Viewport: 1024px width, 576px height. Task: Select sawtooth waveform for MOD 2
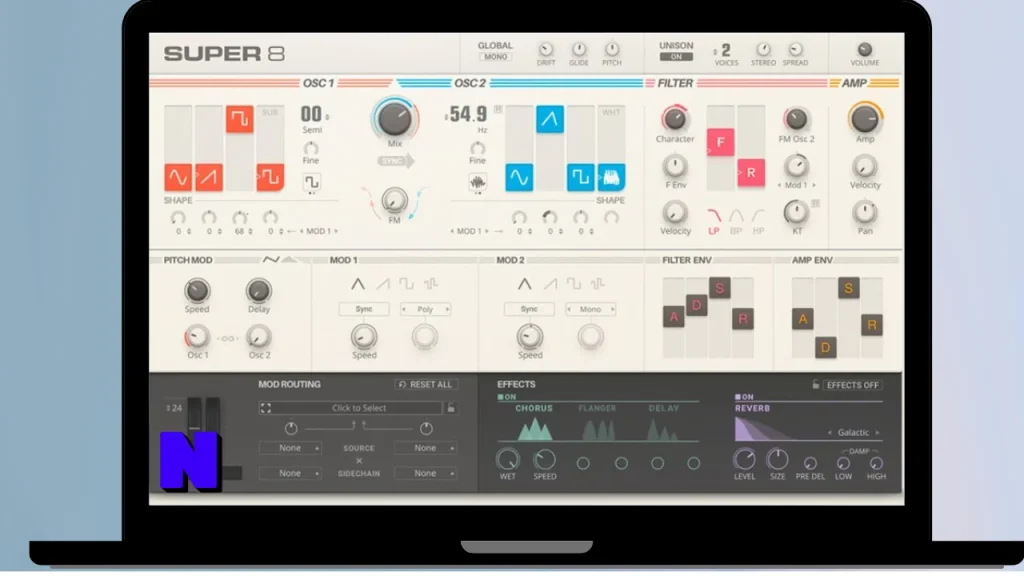[550, 284]
